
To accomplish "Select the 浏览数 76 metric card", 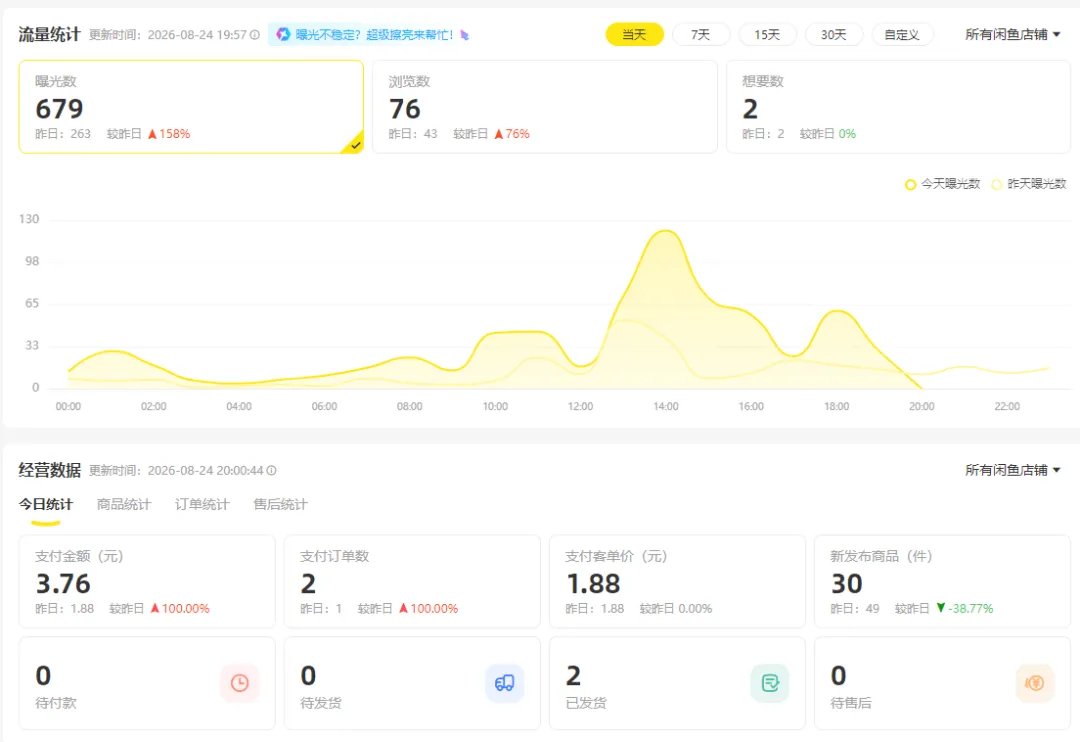I will click(545, 107).
